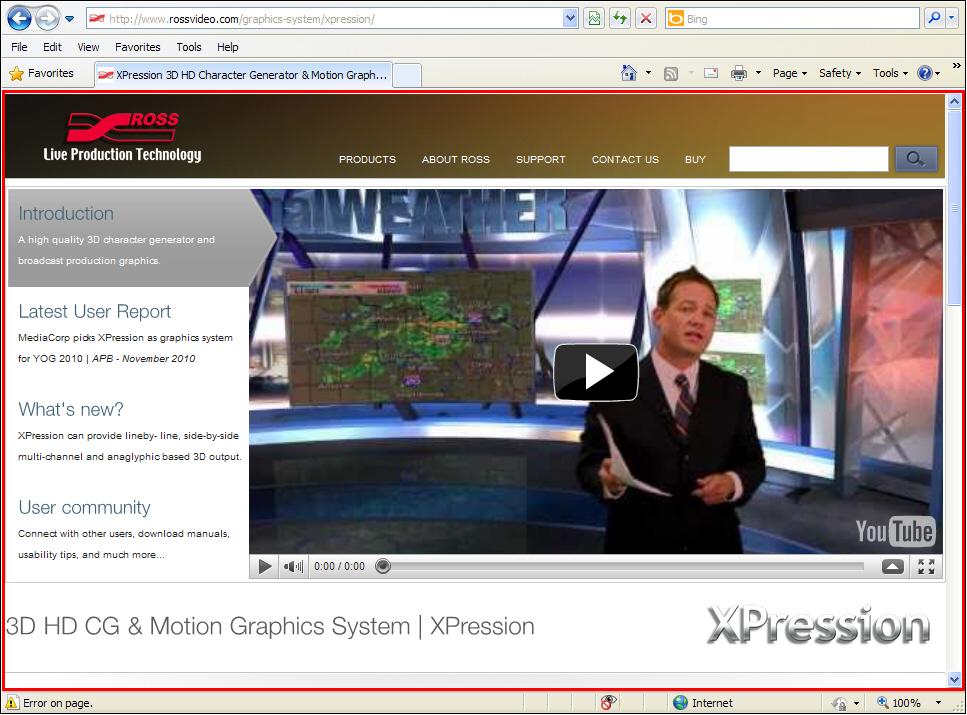Click the video scrubber handle at start
967x715 pixels.
point(383,566)
